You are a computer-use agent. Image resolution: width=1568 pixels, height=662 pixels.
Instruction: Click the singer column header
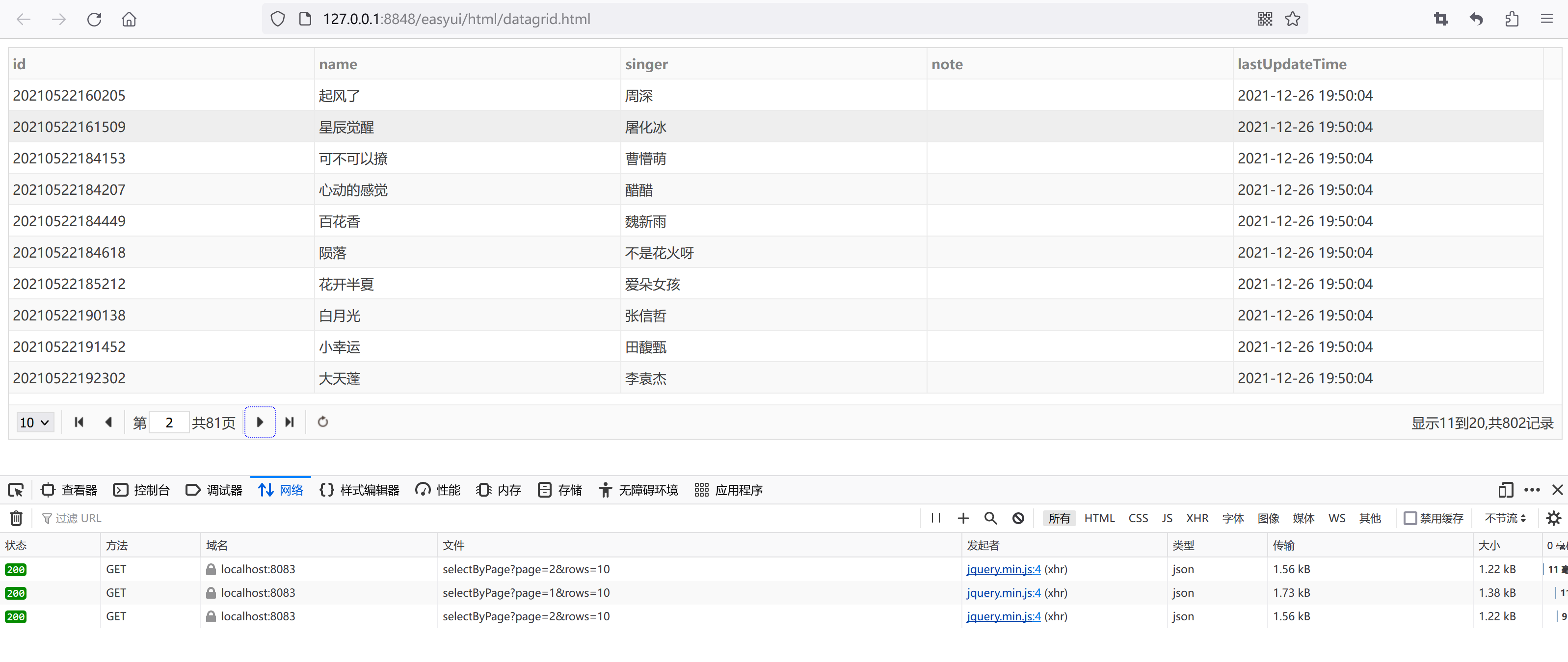pos(773,64)
